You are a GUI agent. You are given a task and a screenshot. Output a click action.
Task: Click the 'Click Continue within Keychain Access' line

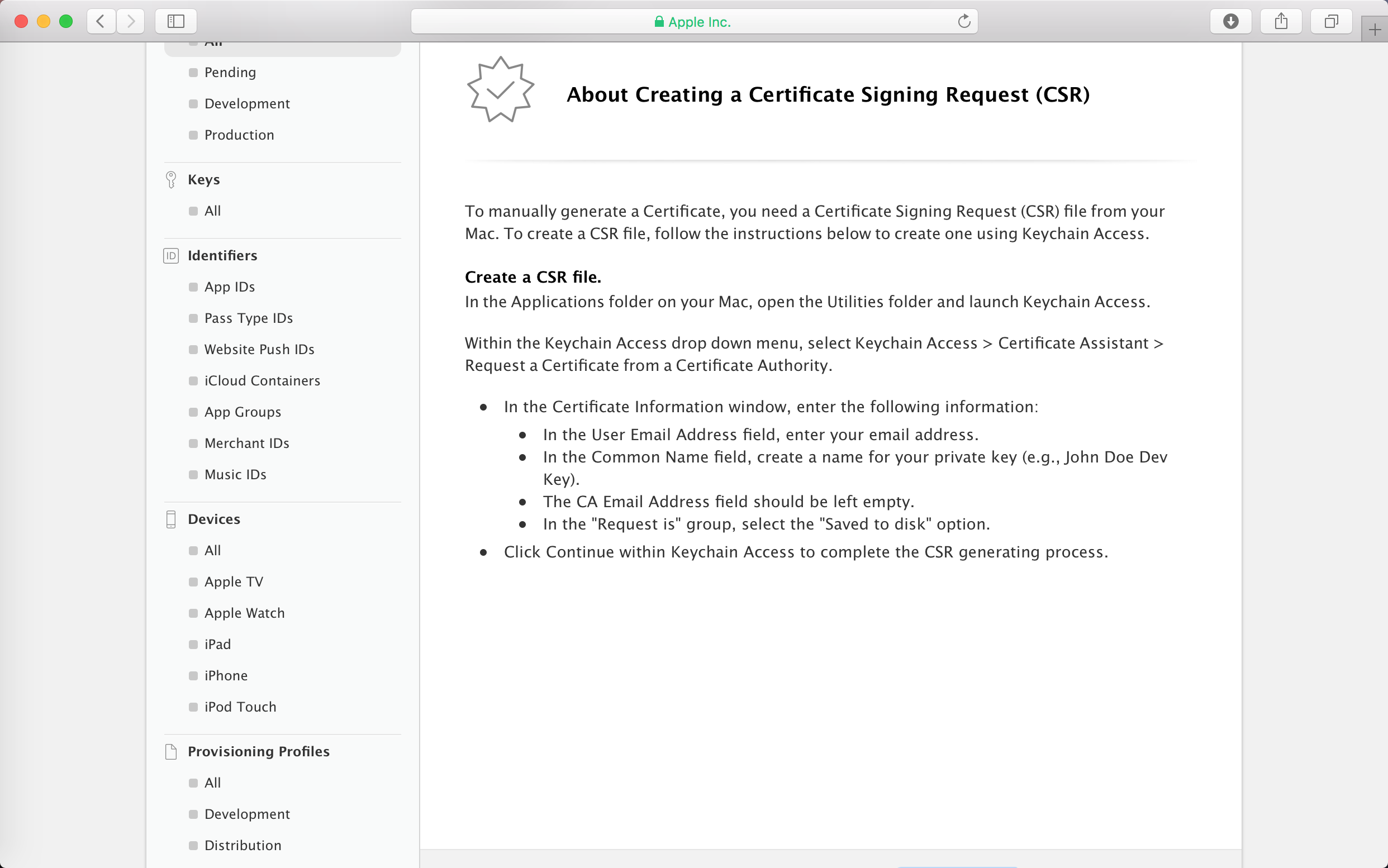point(806,552)
